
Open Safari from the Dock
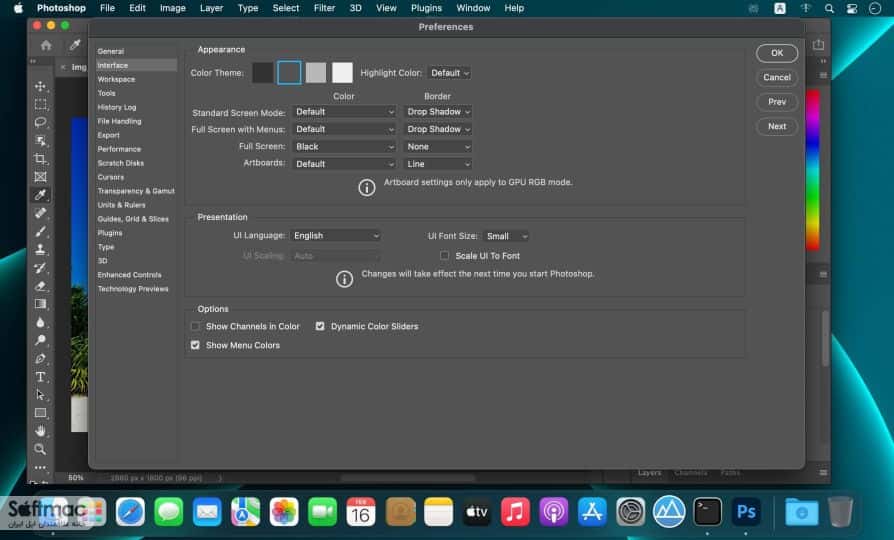130,511
